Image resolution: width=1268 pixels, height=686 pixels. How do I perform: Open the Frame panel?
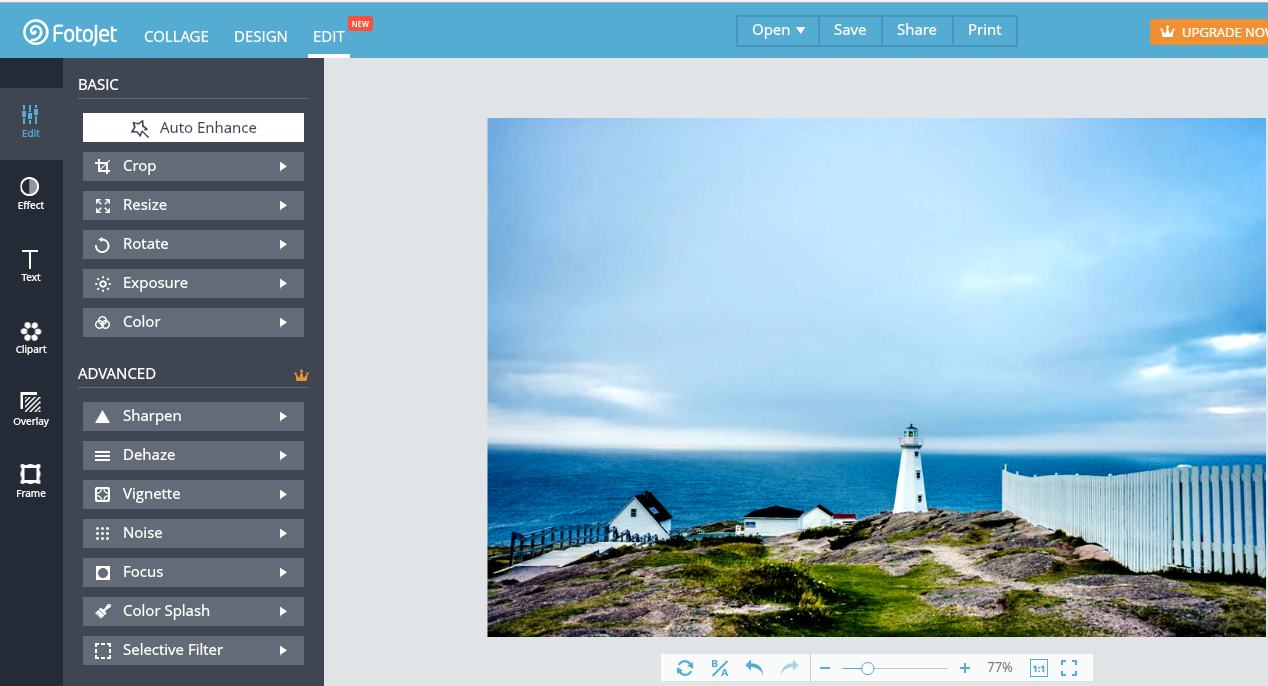31,481
